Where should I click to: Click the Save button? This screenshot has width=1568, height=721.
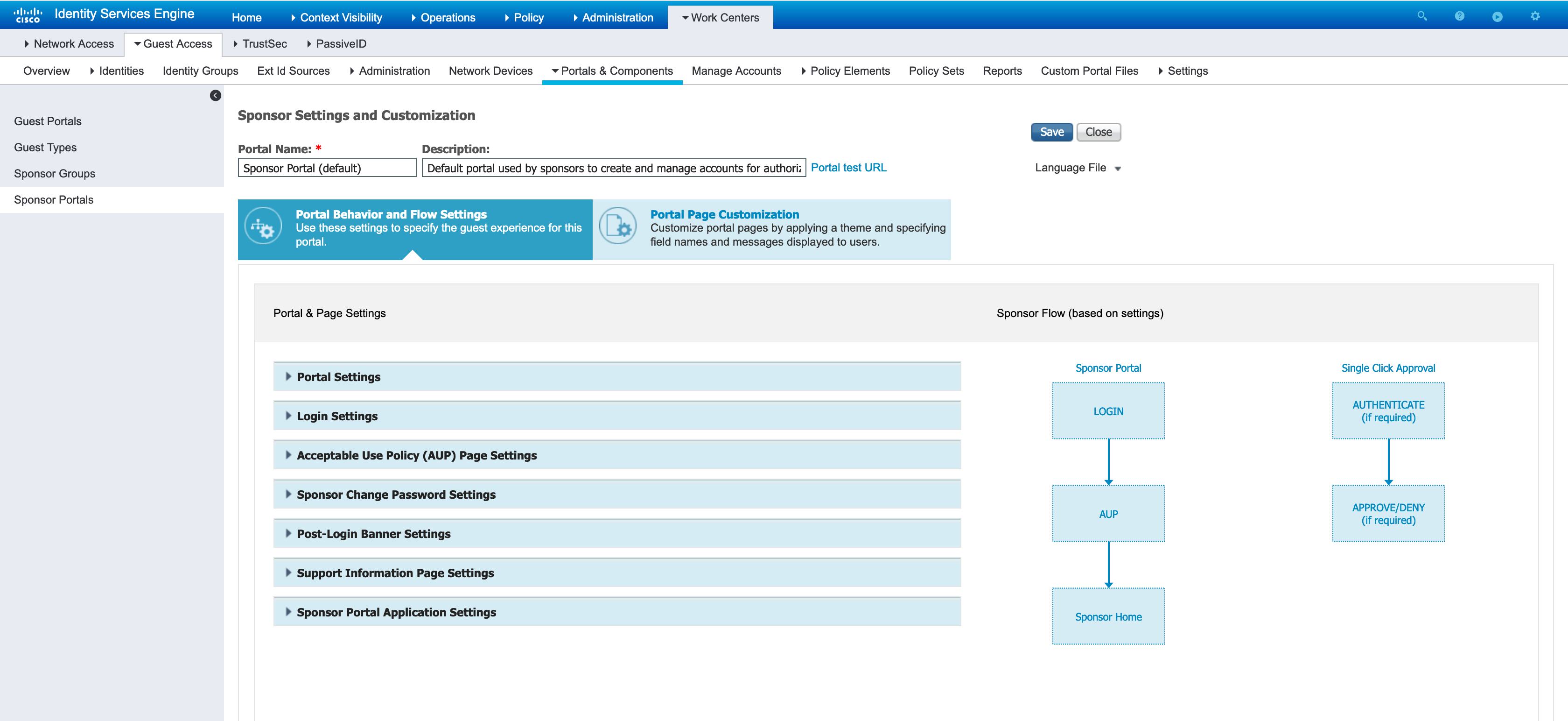1052,132
